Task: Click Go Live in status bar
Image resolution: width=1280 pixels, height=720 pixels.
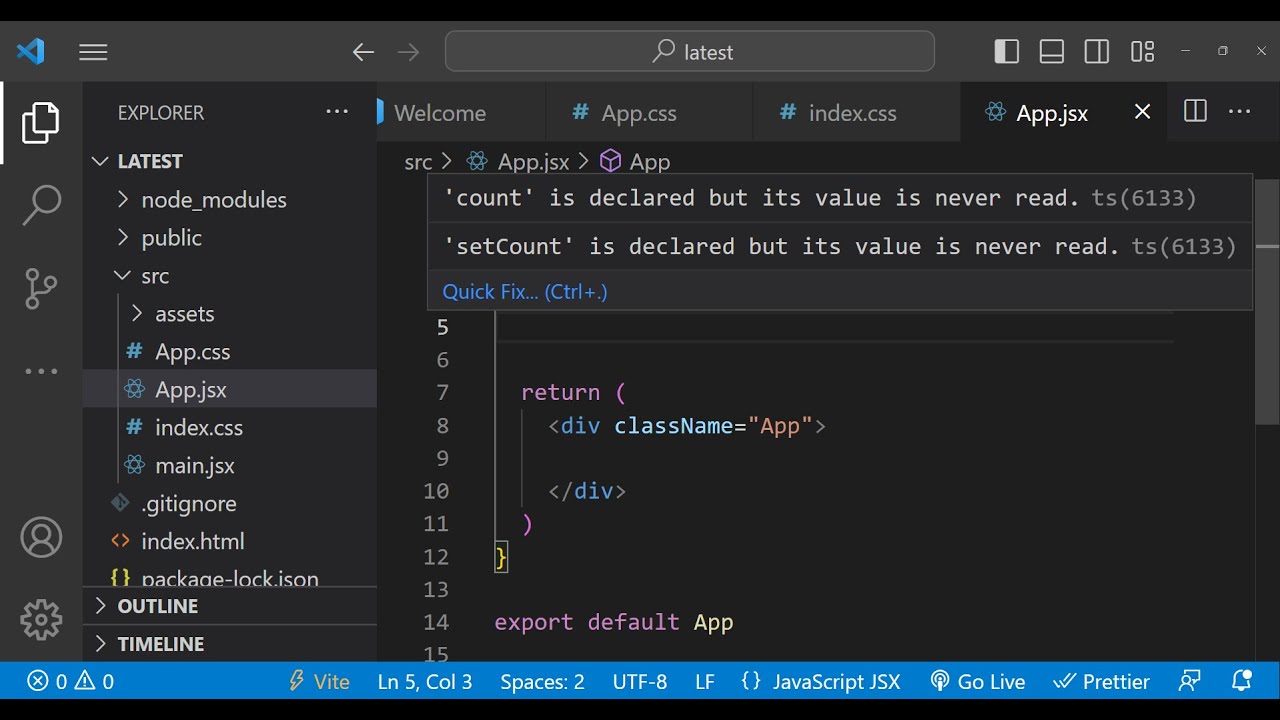Action: [977, 682]
